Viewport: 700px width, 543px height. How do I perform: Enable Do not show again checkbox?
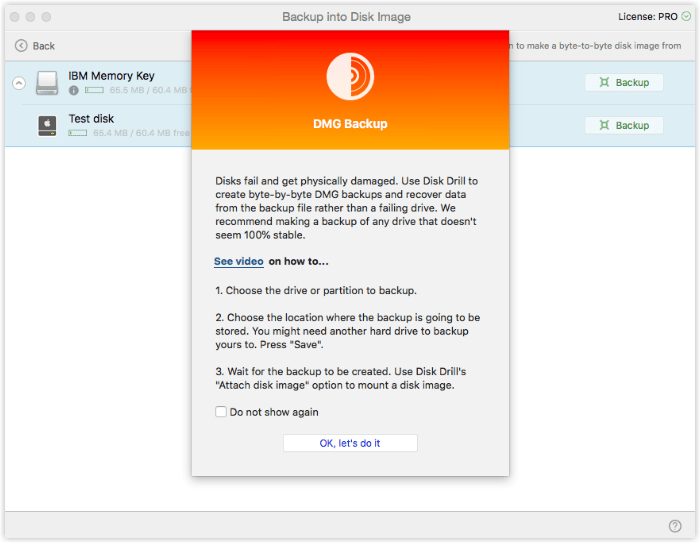[x=221, y=411]
